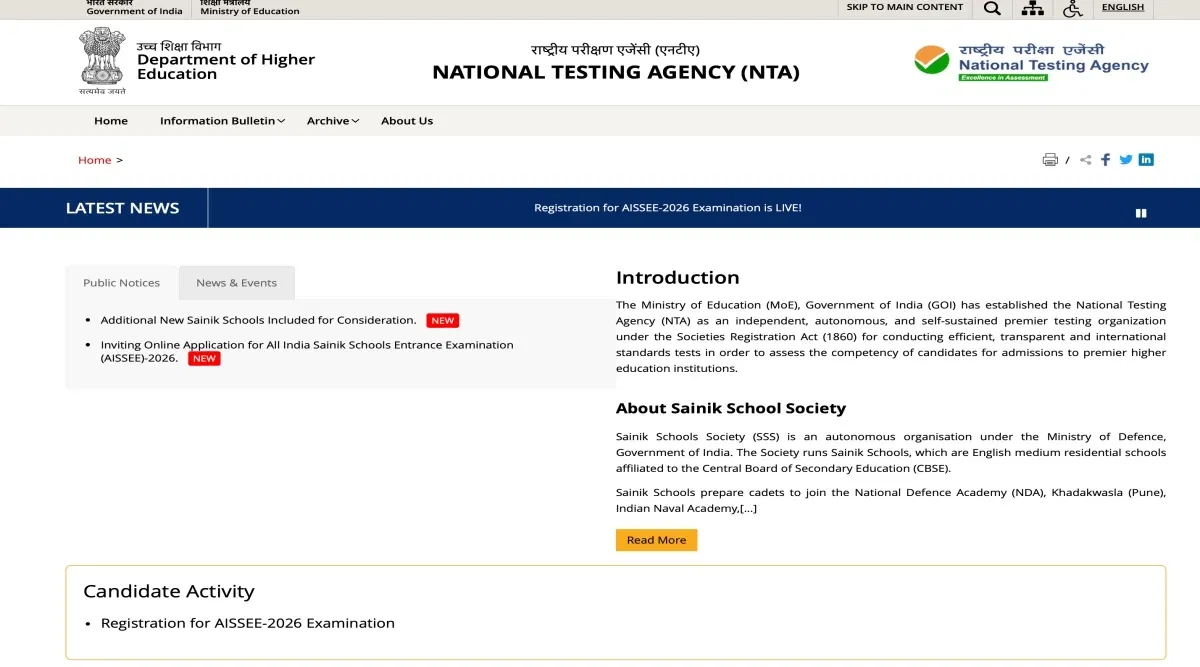
Task: Click the printer icon
Action: (1050, 160)
